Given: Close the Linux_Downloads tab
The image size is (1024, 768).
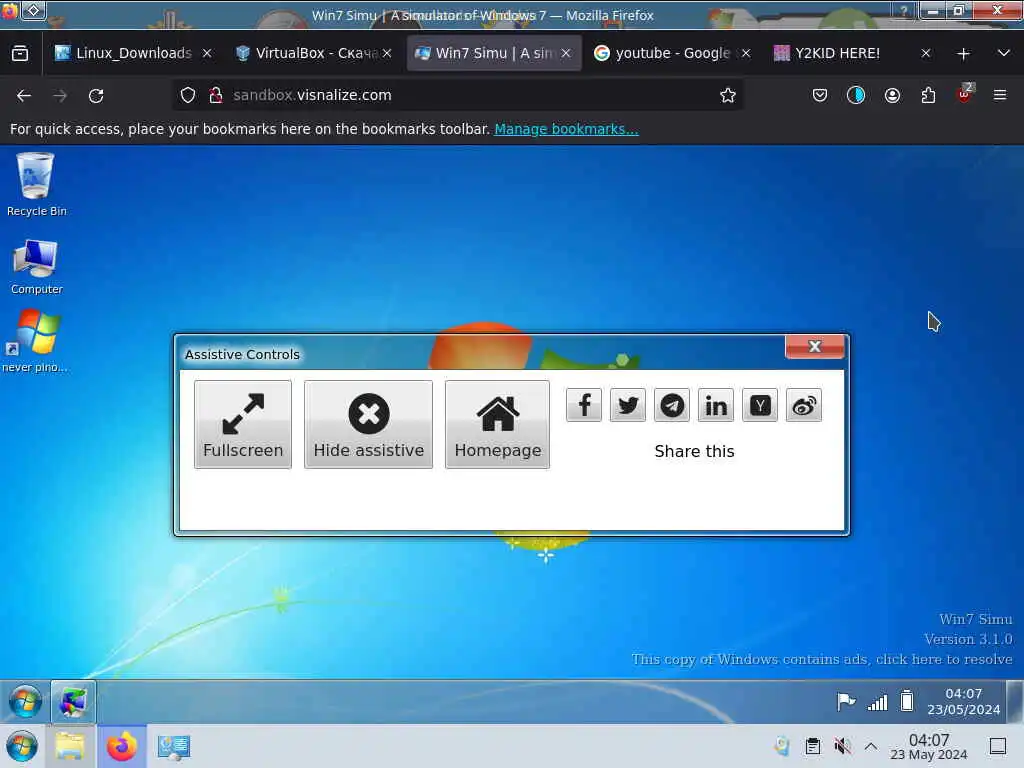Looking at the screenshot, I should pyautogui.click(x=206, y=53).
